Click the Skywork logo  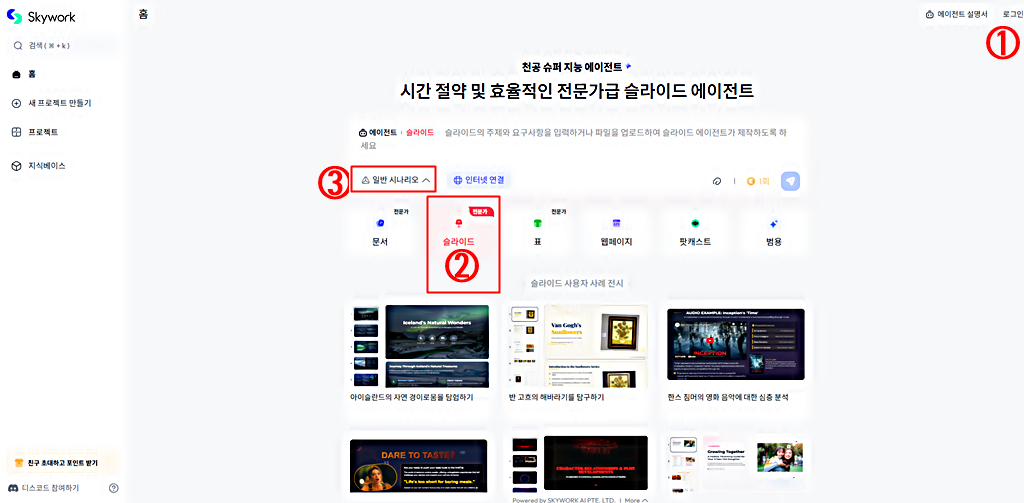tap(40, 17)
